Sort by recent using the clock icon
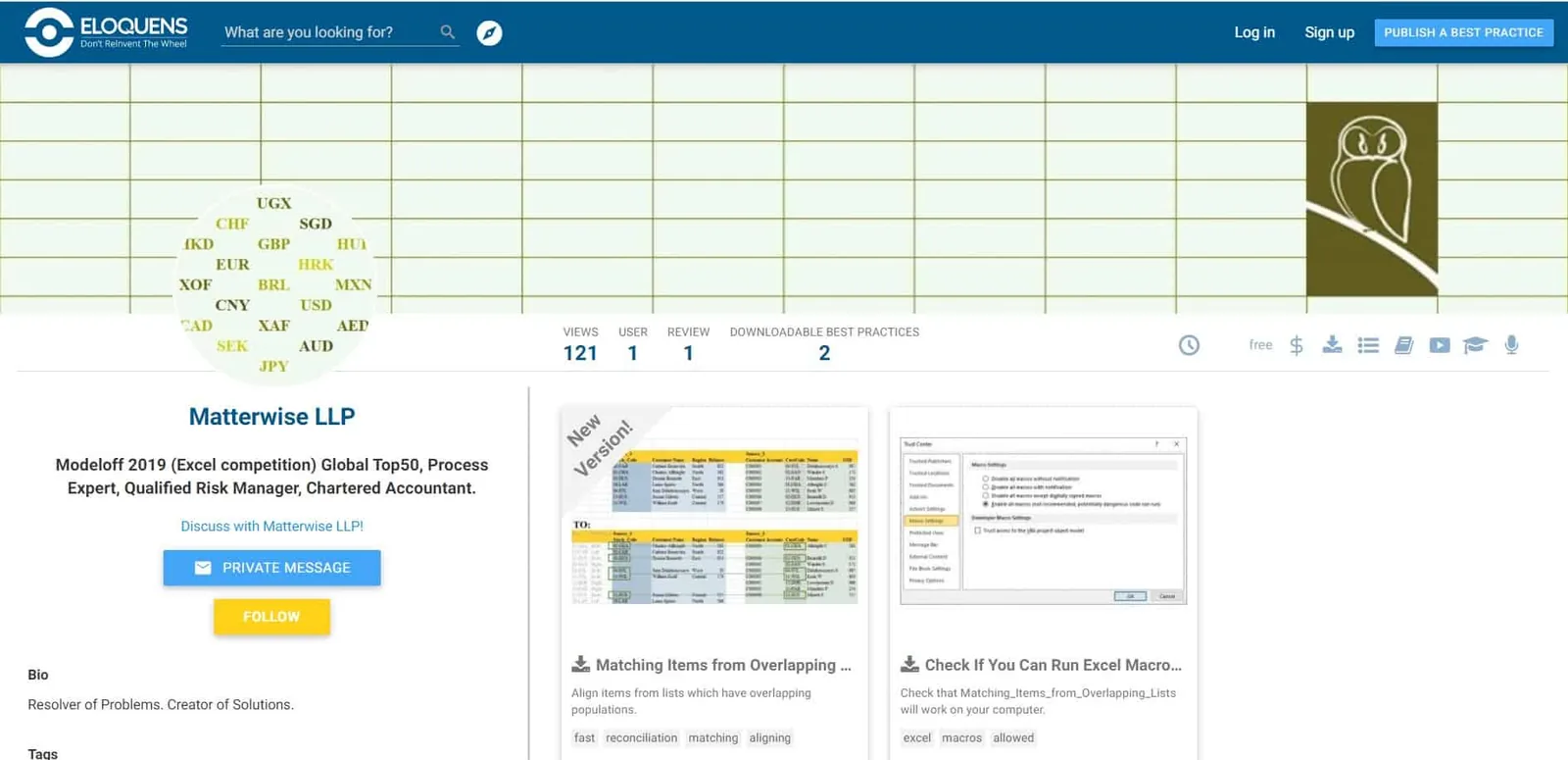This screenshot has height=760, width=1568. pos(1189,345)
